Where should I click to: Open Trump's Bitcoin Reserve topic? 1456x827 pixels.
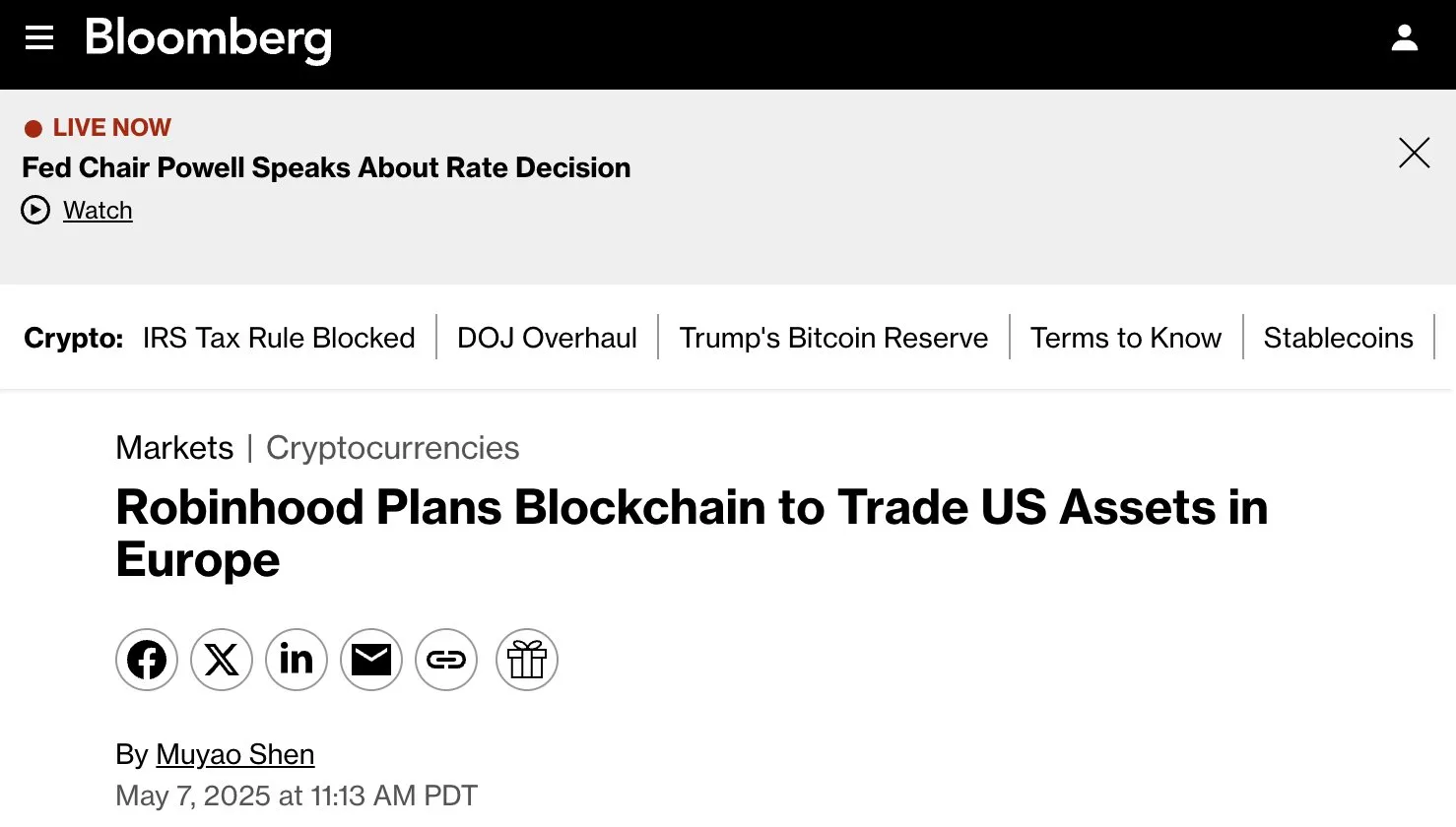pos(833,338)
